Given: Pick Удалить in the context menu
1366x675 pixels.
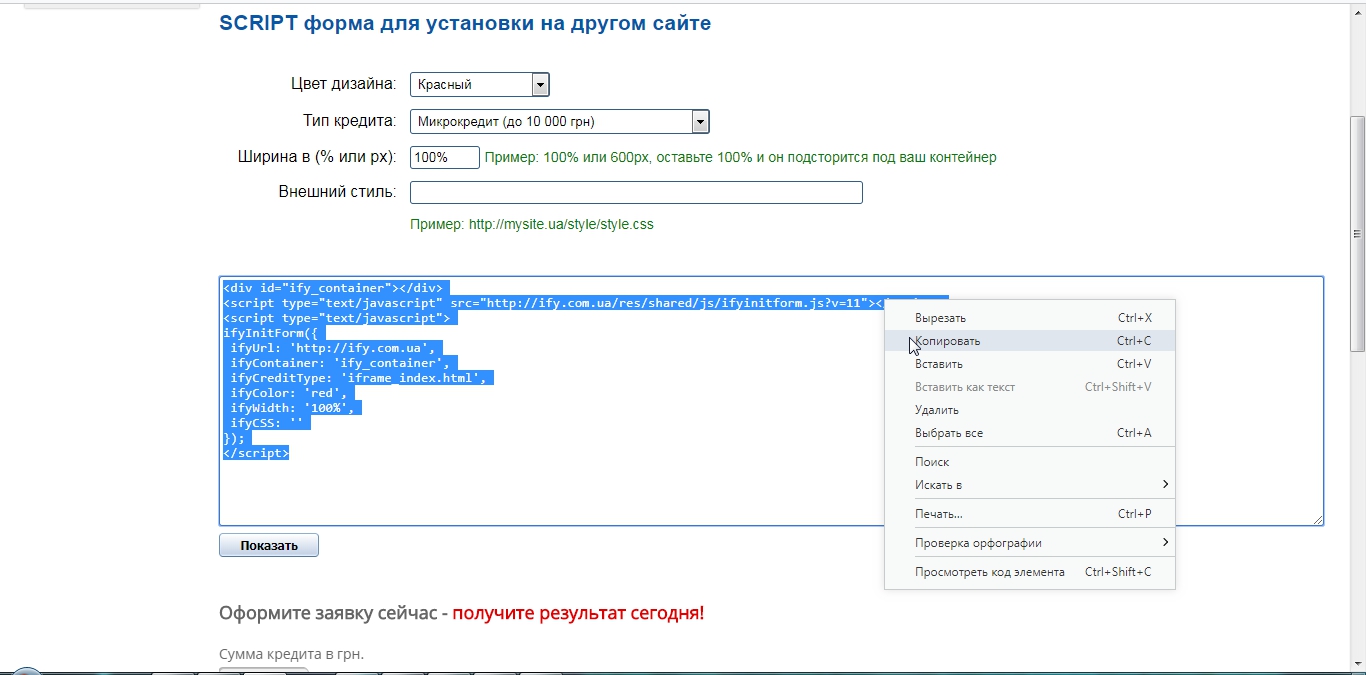Looking at the screenshot, I should [x=936, y=410].
